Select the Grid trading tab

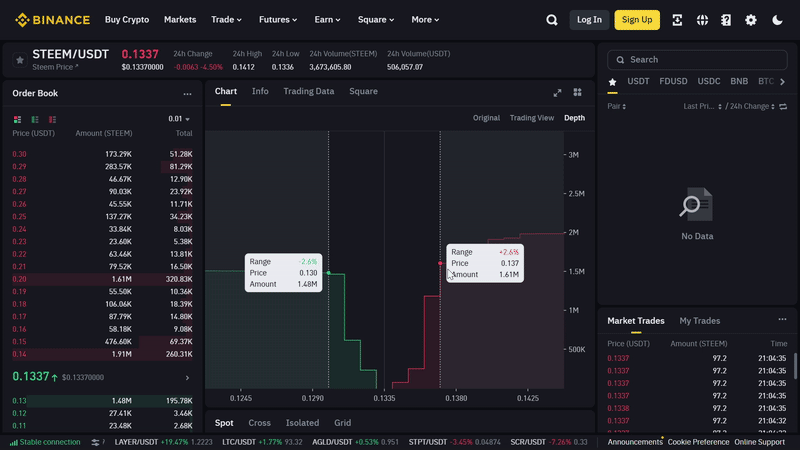342,422
